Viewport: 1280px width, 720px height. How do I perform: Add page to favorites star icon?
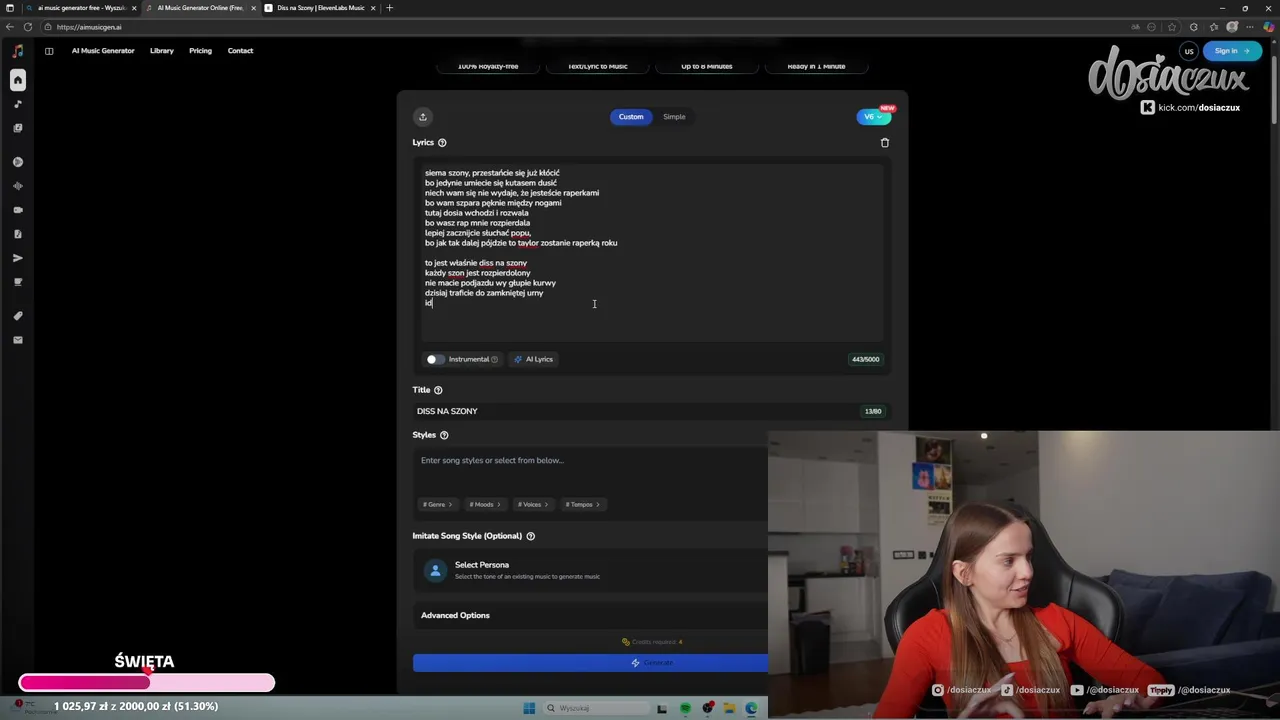point(1173,27)
